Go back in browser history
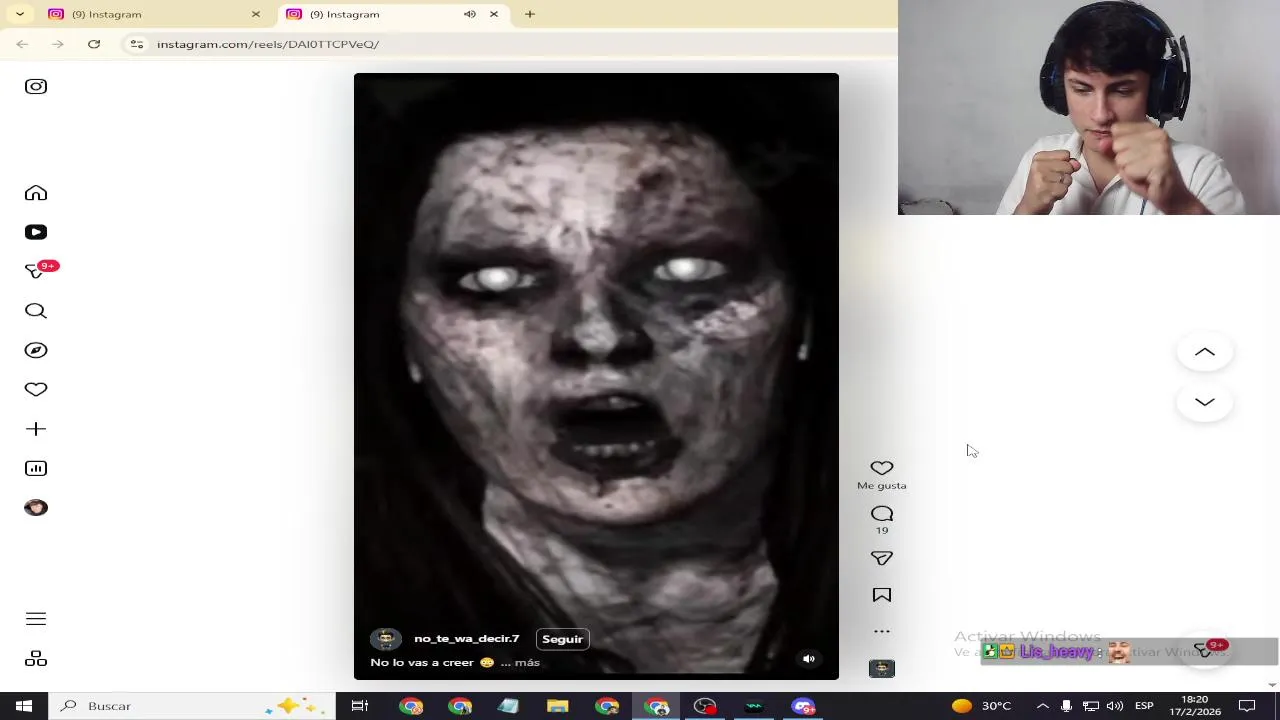Viewport: 1280px width, 720px height. pyautogui.click(x=22, y=44)
